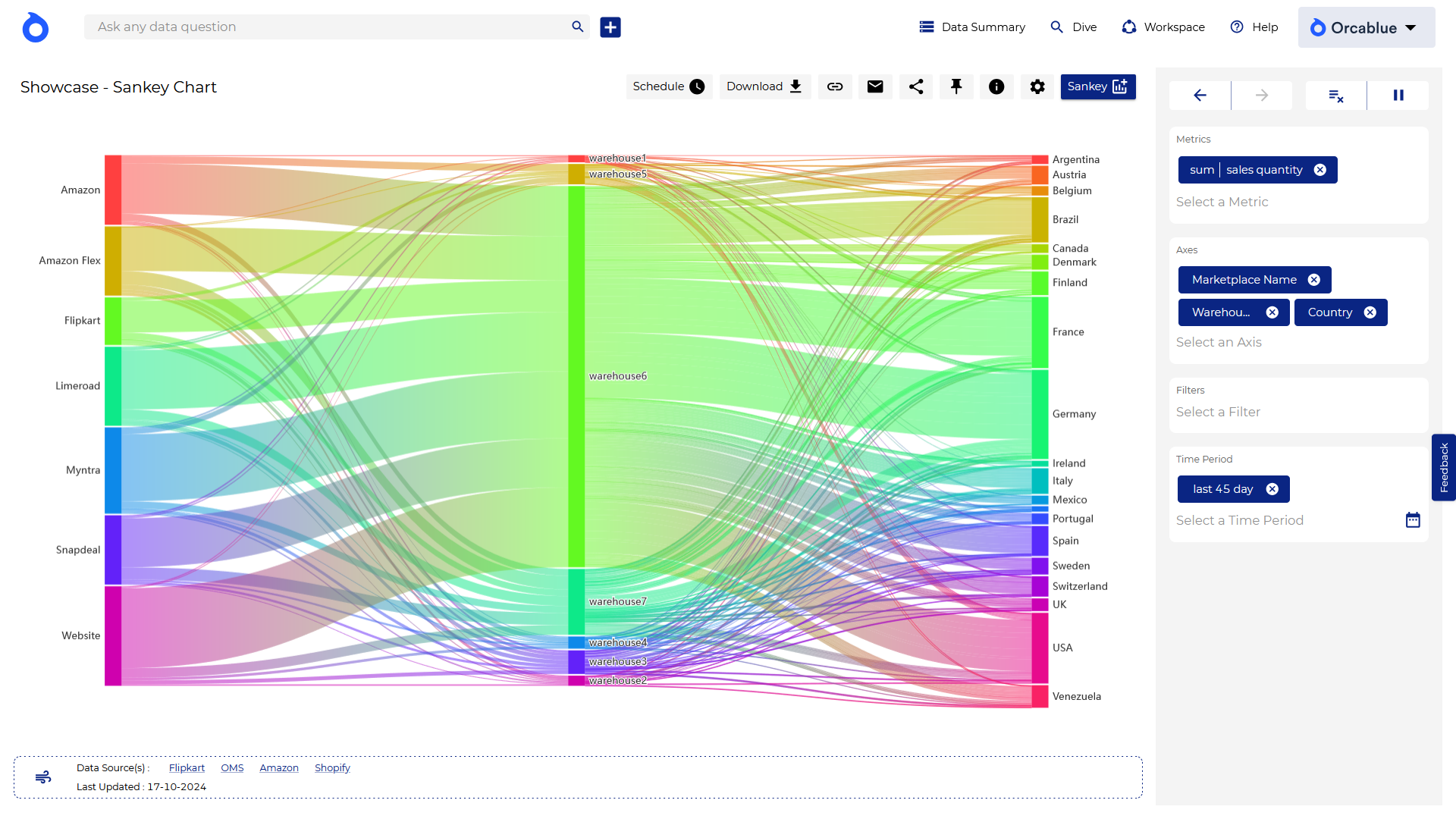This screenshot has height=819, width=1456.
Task: Click the share icon
Action: click(x=916, y=86)
